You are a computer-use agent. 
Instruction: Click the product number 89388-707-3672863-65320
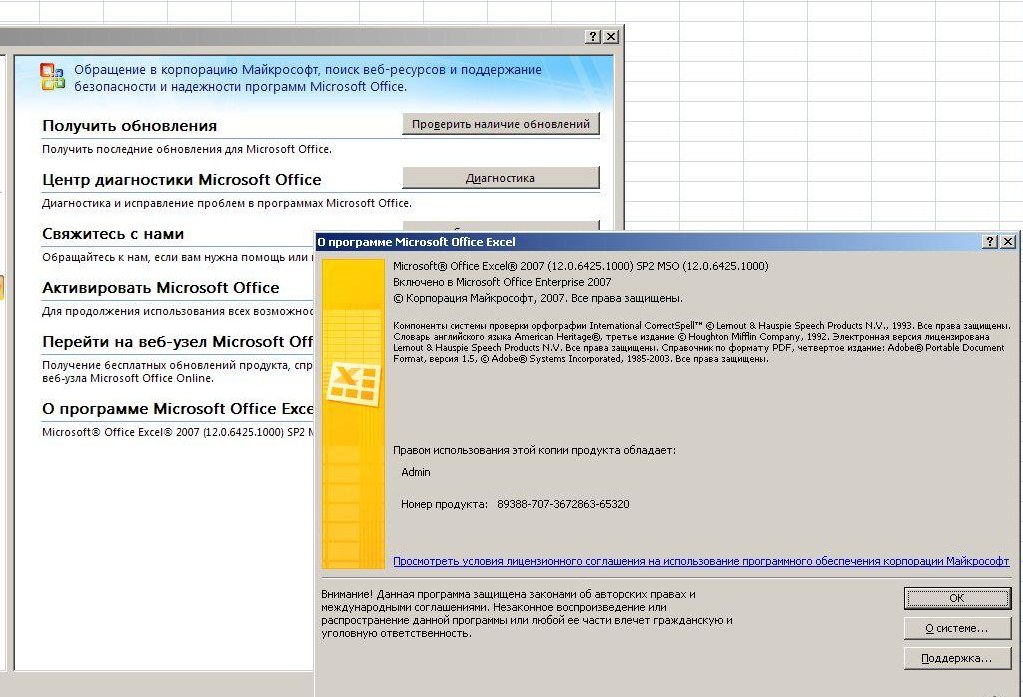[563, 504]
